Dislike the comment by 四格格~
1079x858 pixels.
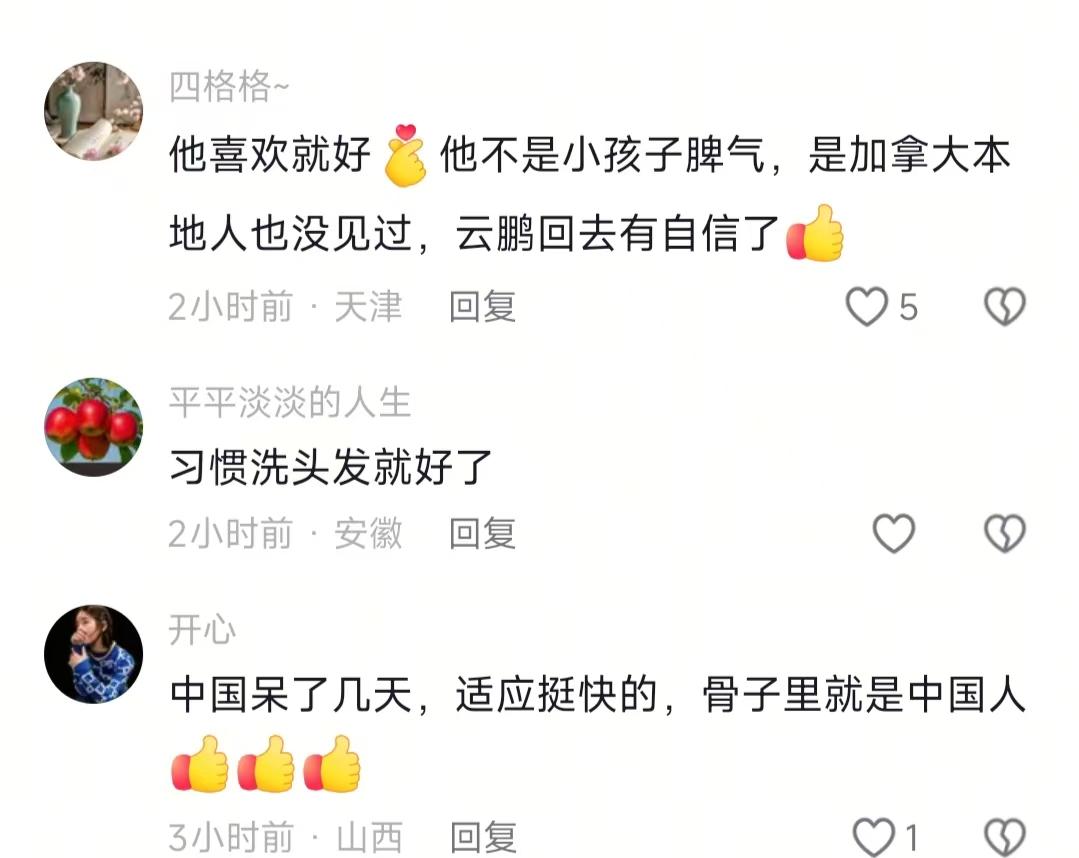1005,307
